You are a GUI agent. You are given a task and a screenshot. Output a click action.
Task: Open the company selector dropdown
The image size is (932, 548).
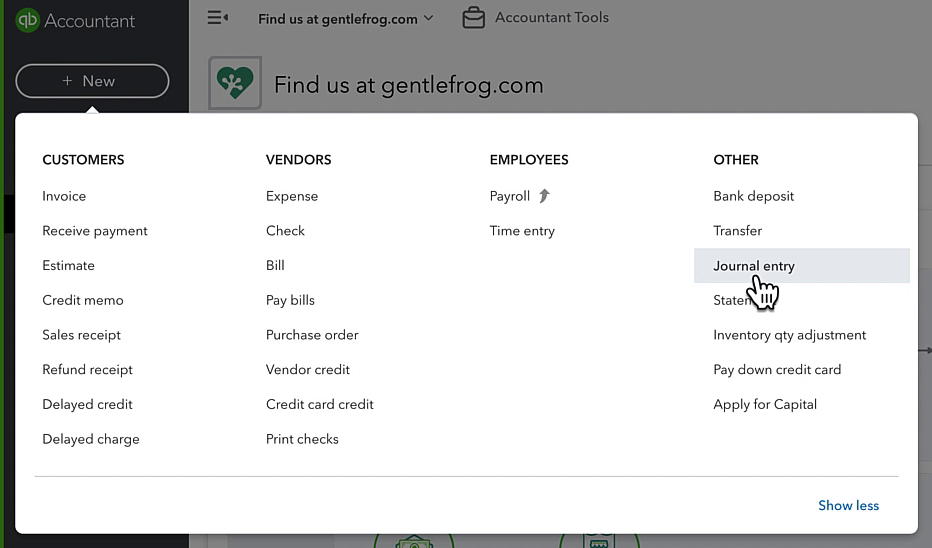pos(345,18)
